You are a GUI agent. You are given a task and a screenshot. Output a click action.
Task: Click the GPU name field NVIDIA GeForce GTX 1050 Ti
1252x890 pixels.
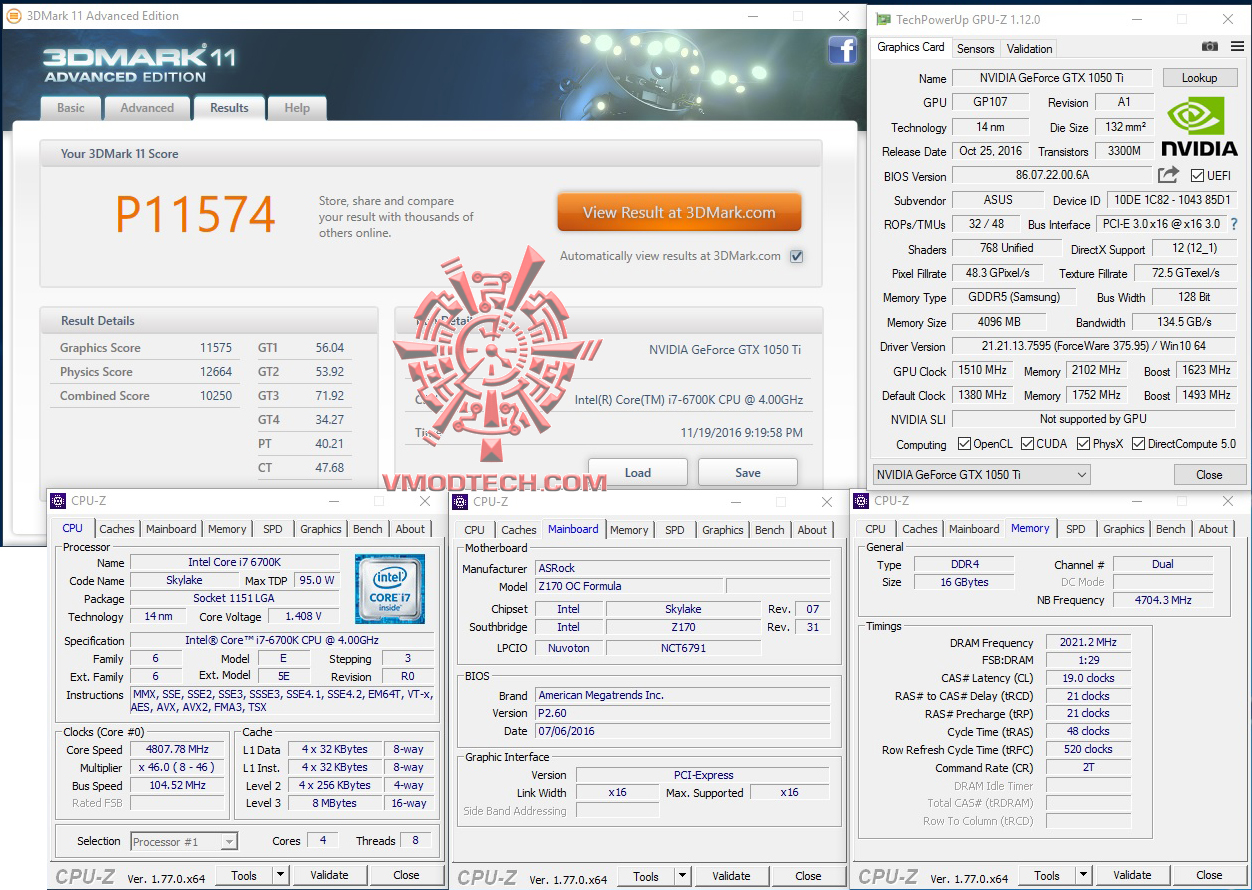tap(1052, 78)
